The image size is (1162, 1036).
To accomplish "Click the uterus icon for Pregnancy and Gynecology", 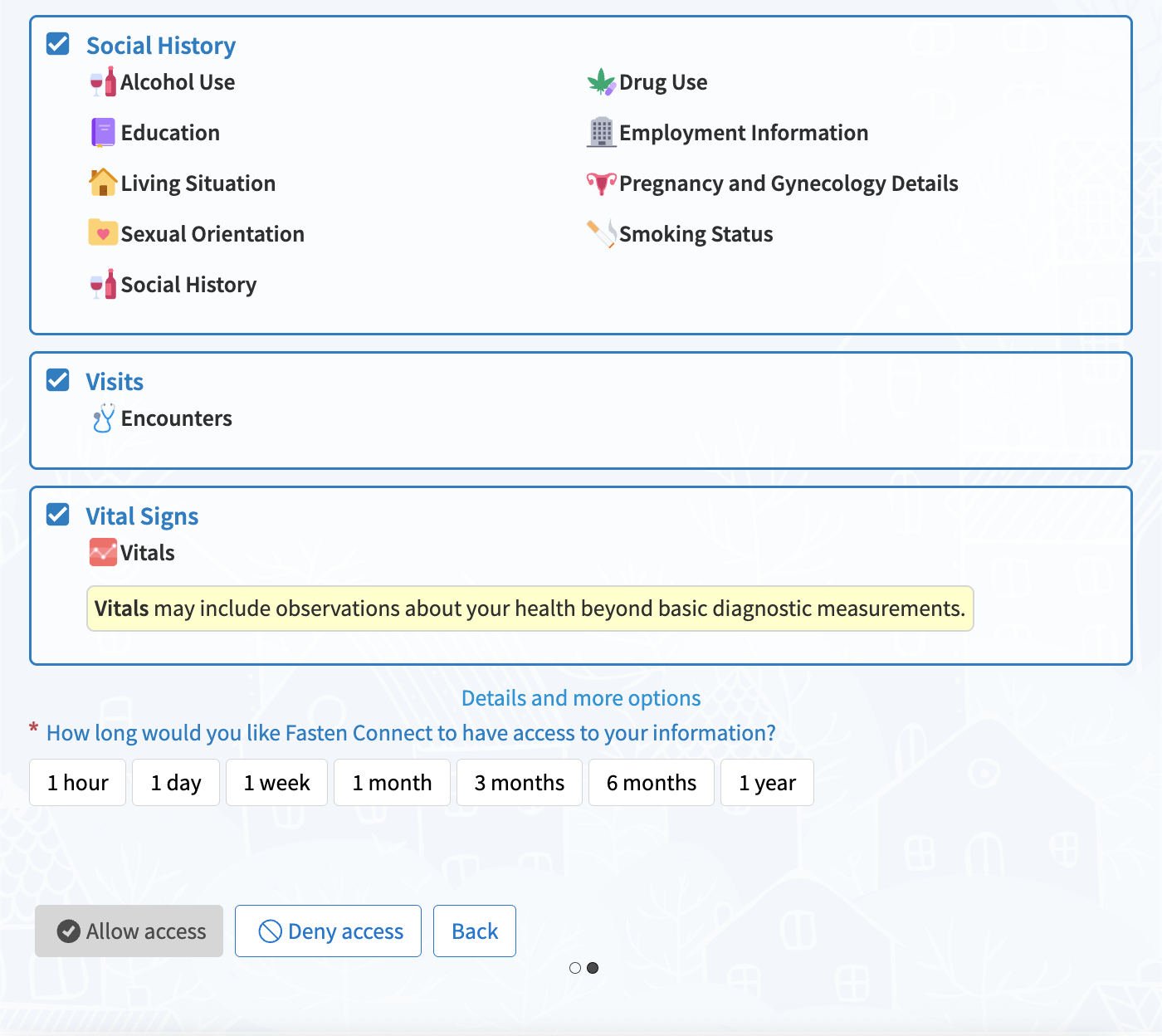I will [601, 183].
